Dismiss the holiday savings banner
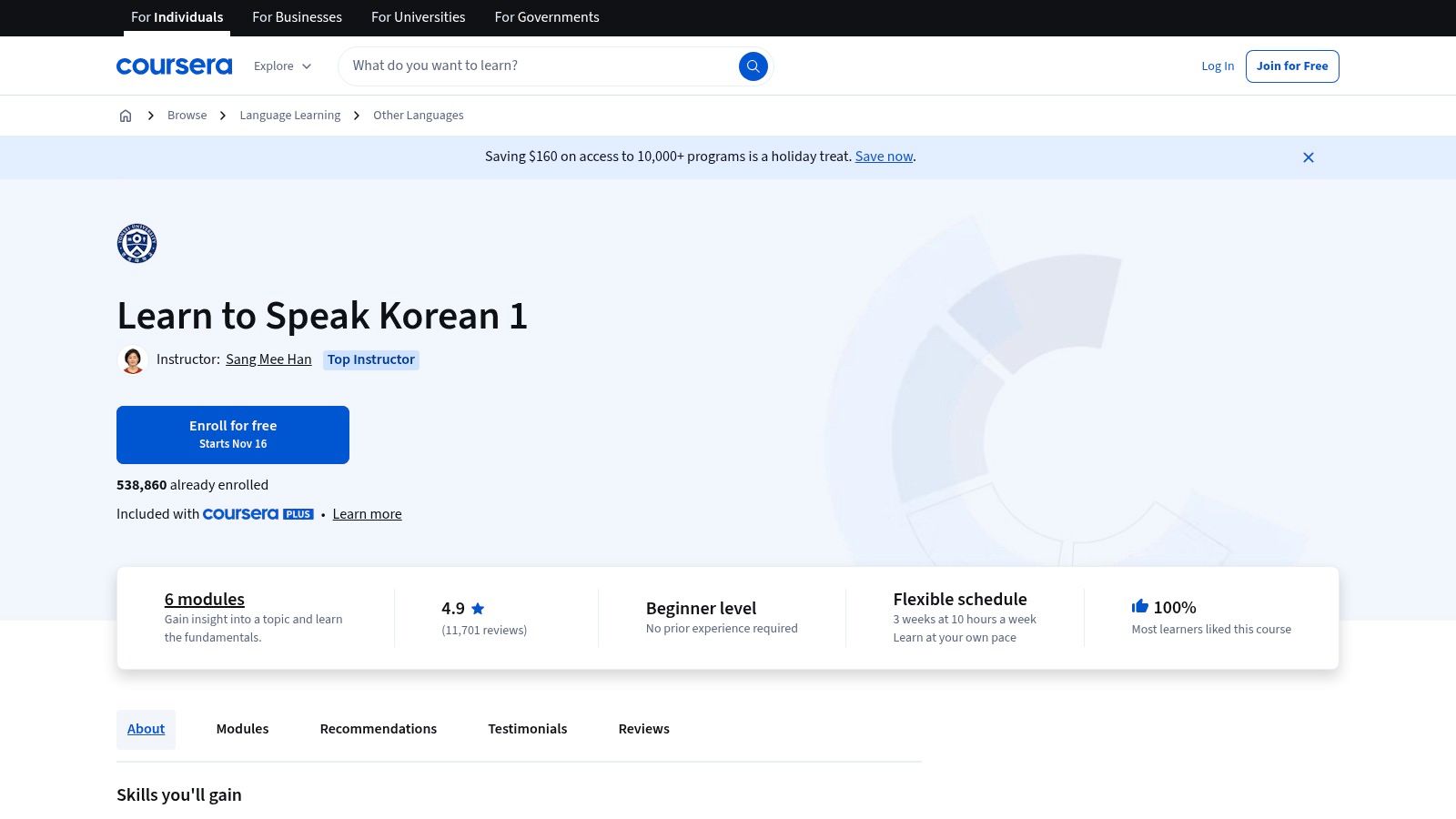Viewport: 1456px width, 819px height. [1309, 157]
